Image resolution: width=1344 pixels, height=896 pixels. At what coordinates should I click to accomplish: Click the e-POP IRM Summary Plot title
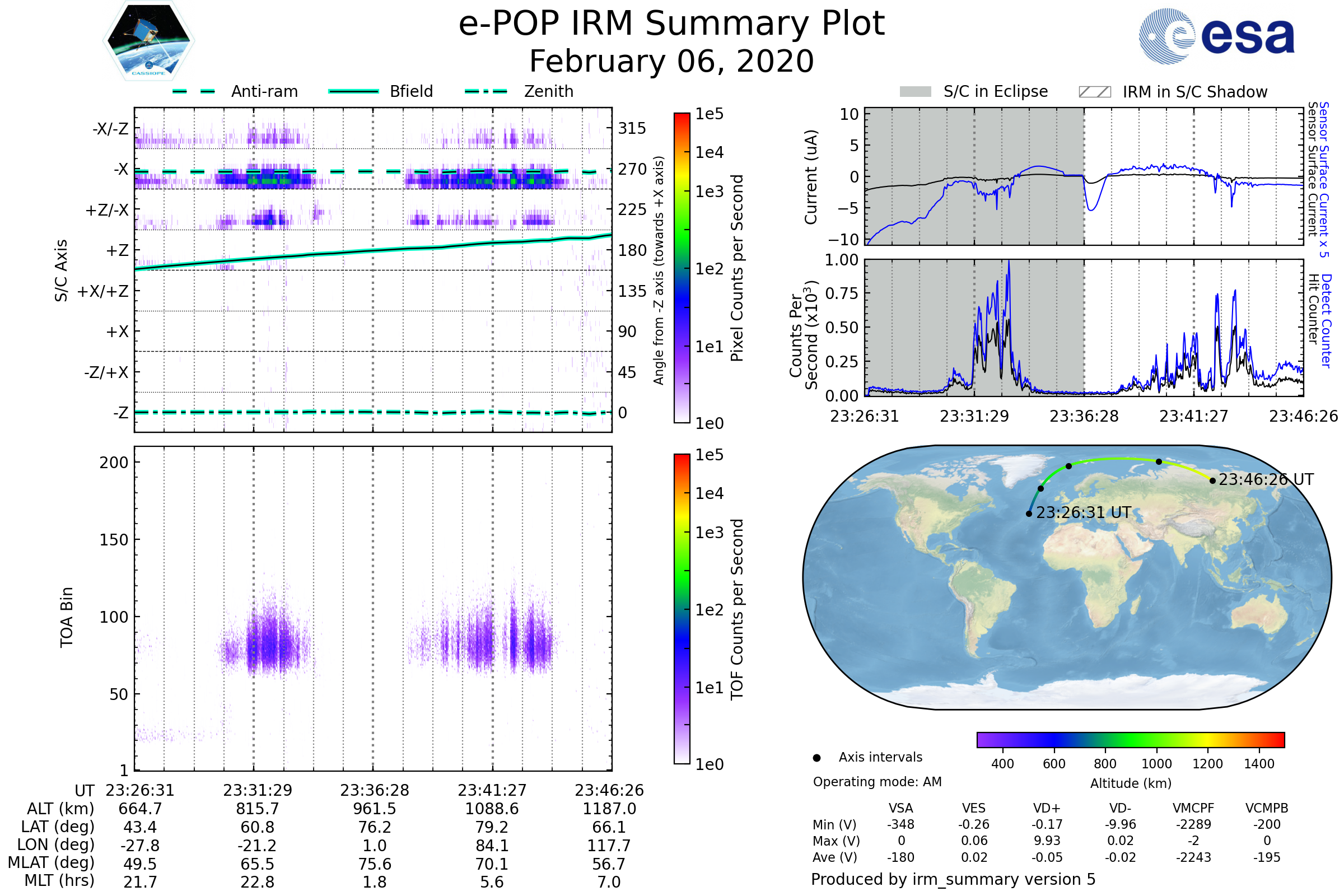671,24
